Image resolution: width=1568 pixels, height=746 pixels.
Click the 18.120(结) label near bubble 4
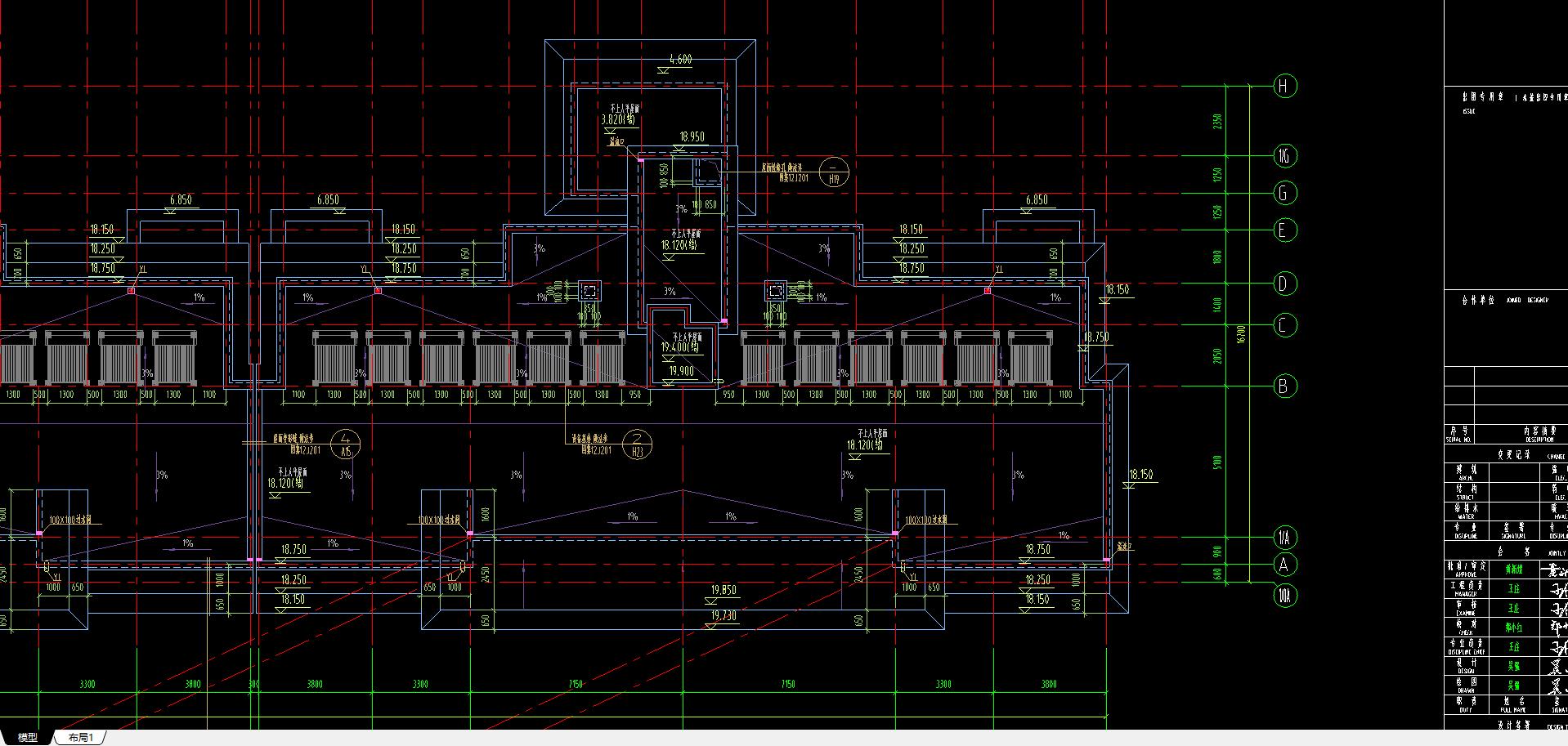pyautogui.click(x=286, y=483)
